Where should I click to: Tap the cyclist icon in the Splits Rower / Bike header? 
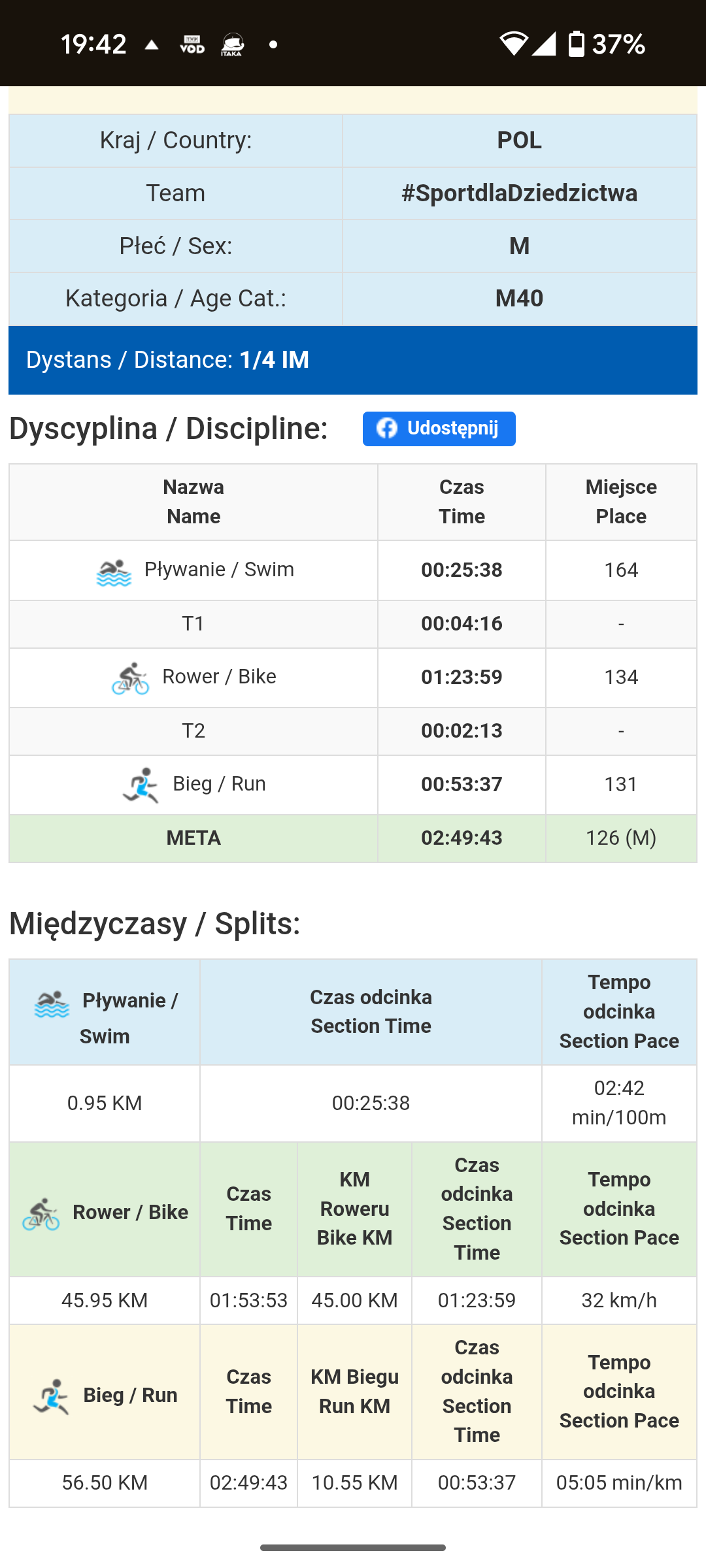click(41, 1214)
